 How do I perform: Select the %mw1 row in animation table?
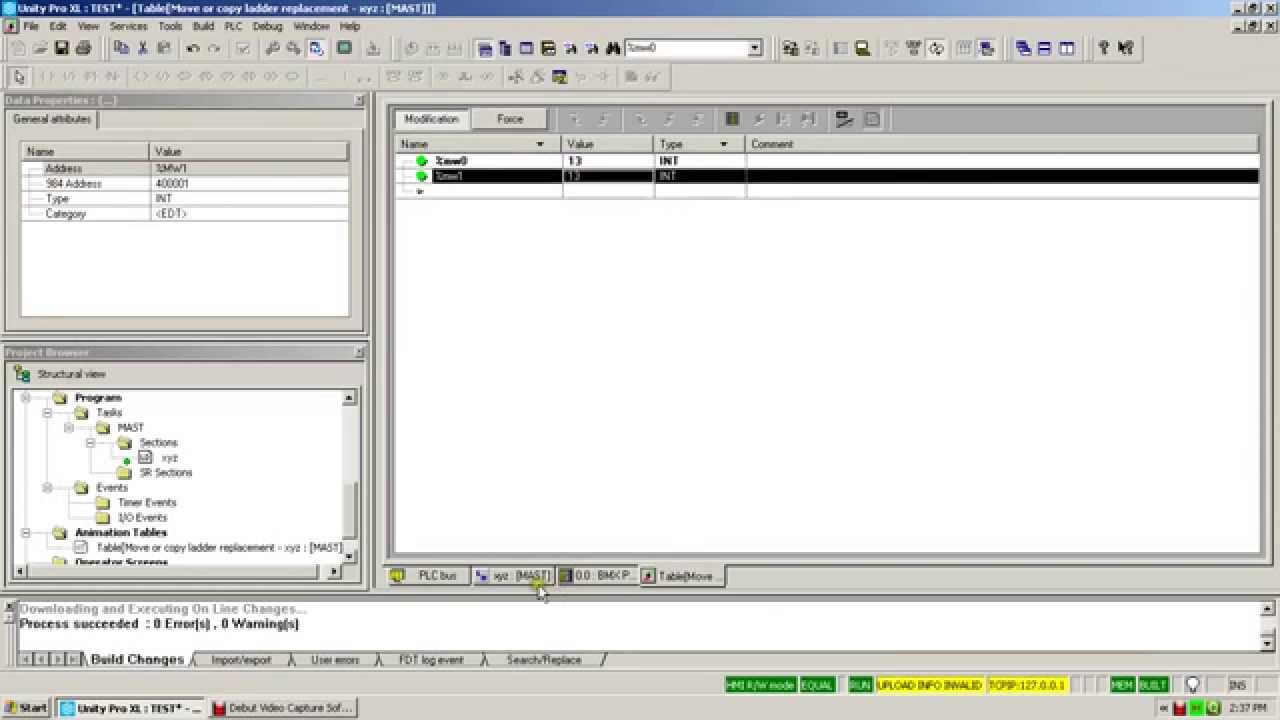pos(826,176)
